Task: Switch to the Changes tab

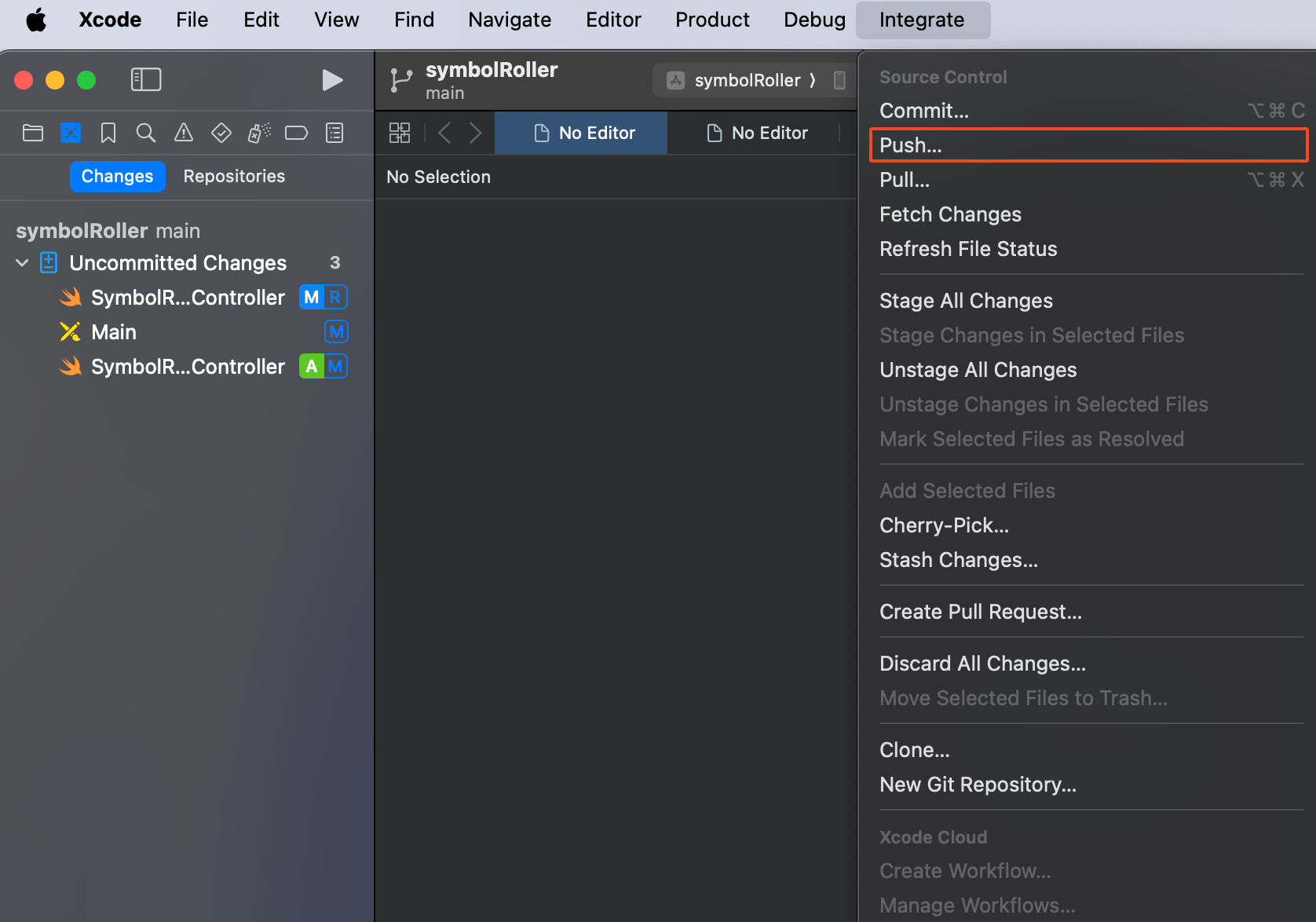Action: (x=118, y=176)
